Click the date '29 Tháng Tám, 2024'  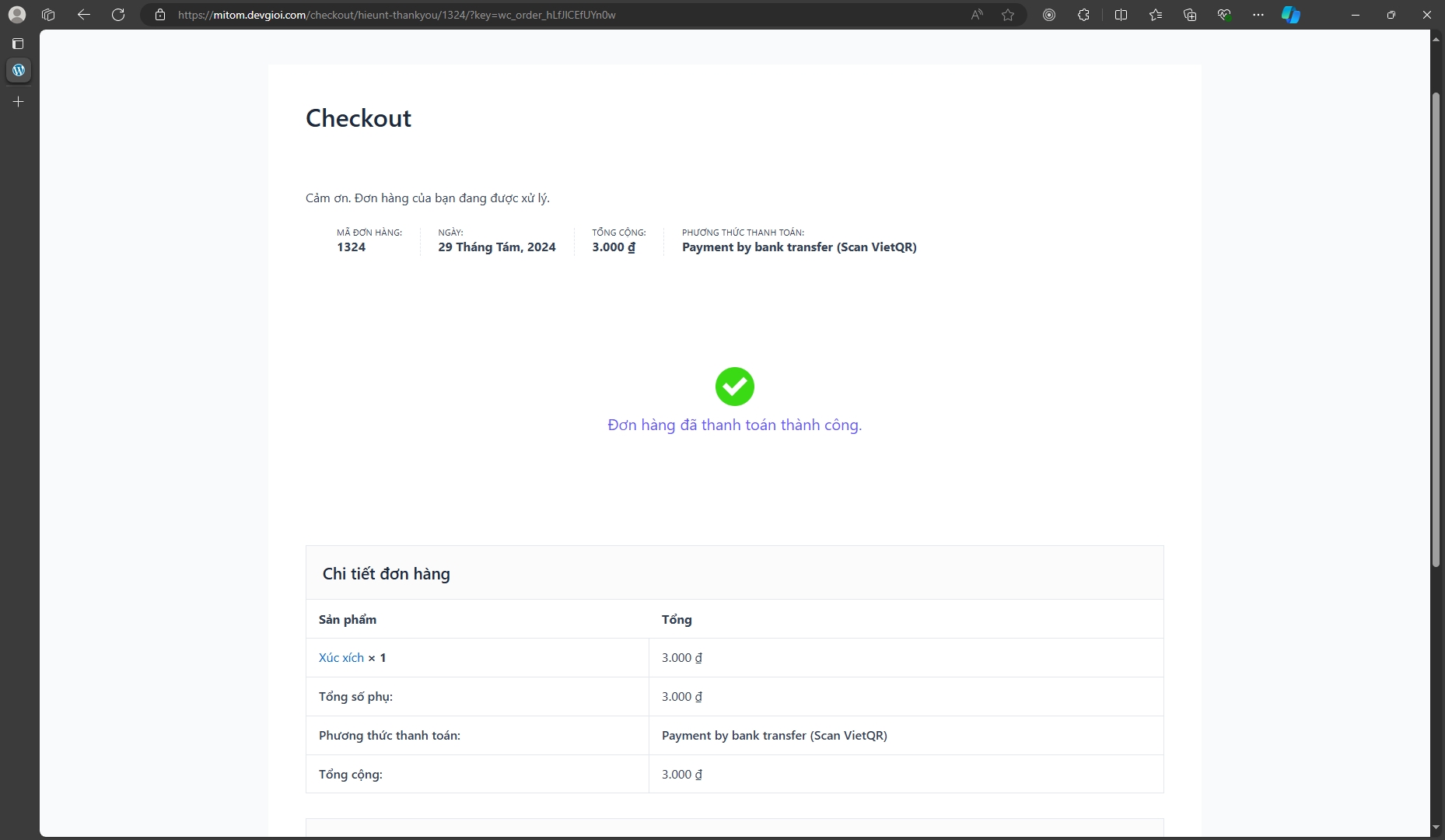[x=497, y=247]
